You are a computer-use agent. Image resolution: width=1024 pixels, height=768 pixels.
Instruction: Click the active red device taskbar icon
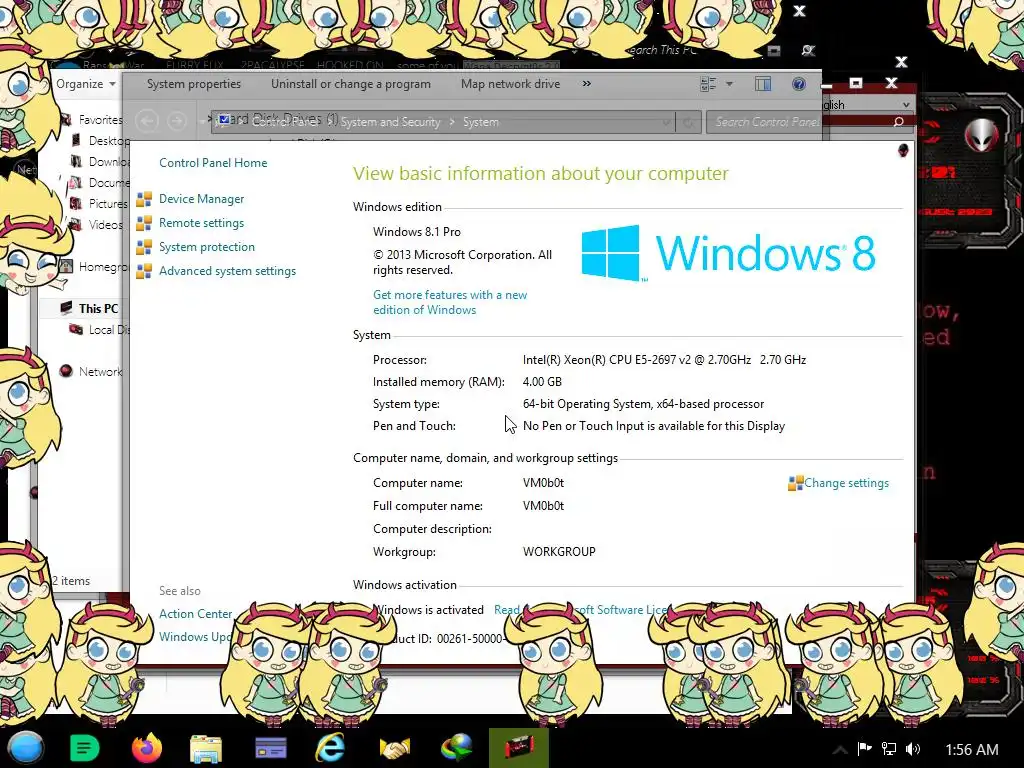tap(519, 748)
